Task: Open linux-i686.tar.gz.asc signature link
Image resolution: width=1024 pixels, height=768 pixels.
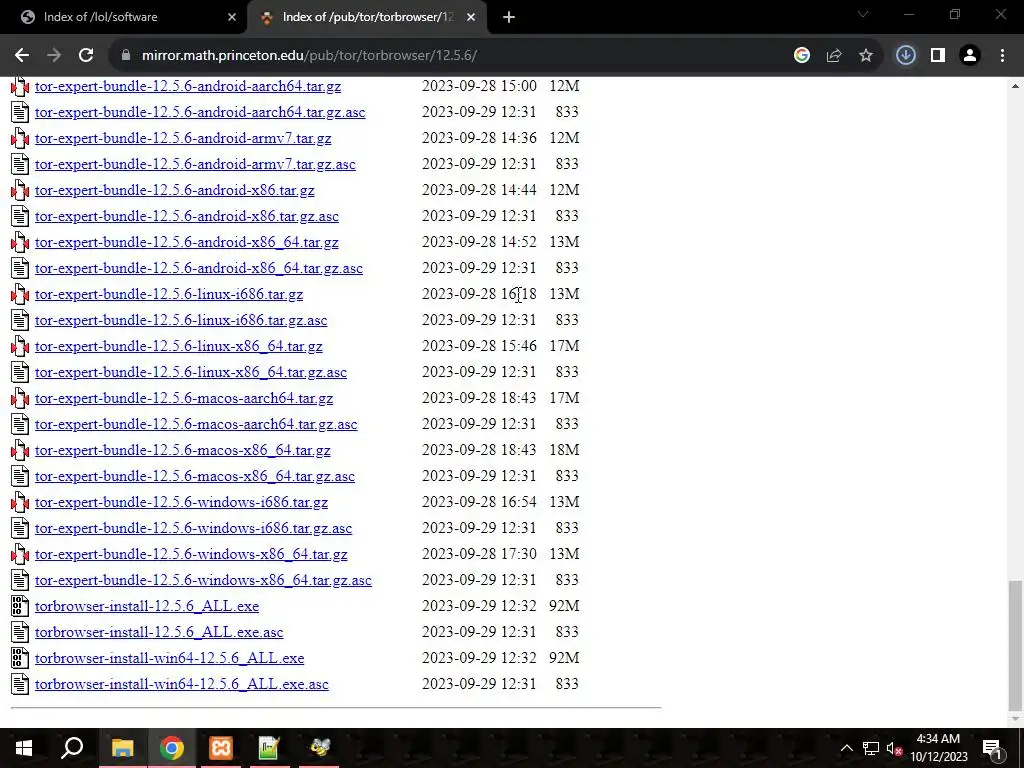Action: (x=181, y=320)
